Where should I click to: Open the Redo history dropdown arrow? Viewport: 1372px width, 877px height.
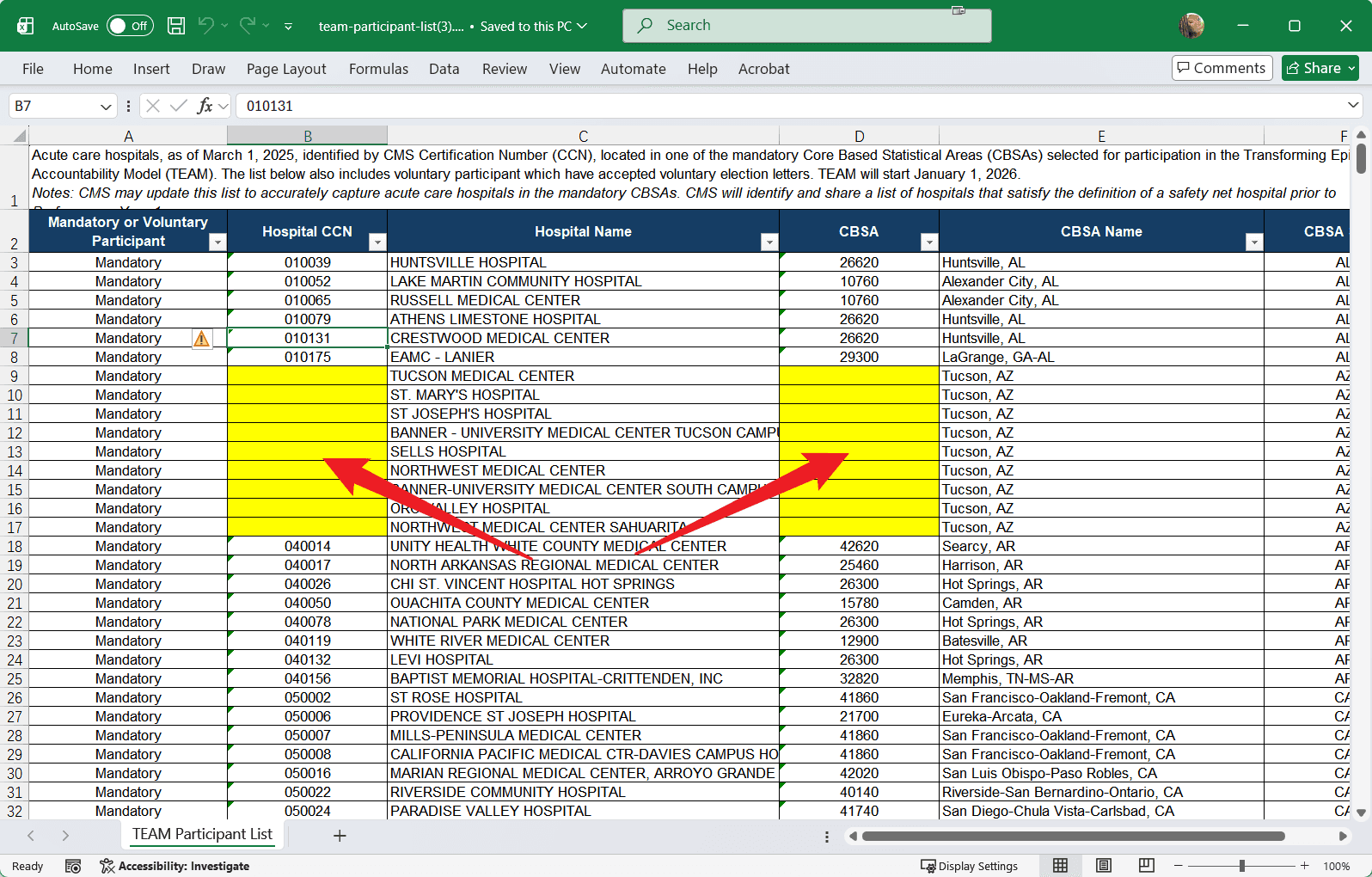(x=266, y=26)
